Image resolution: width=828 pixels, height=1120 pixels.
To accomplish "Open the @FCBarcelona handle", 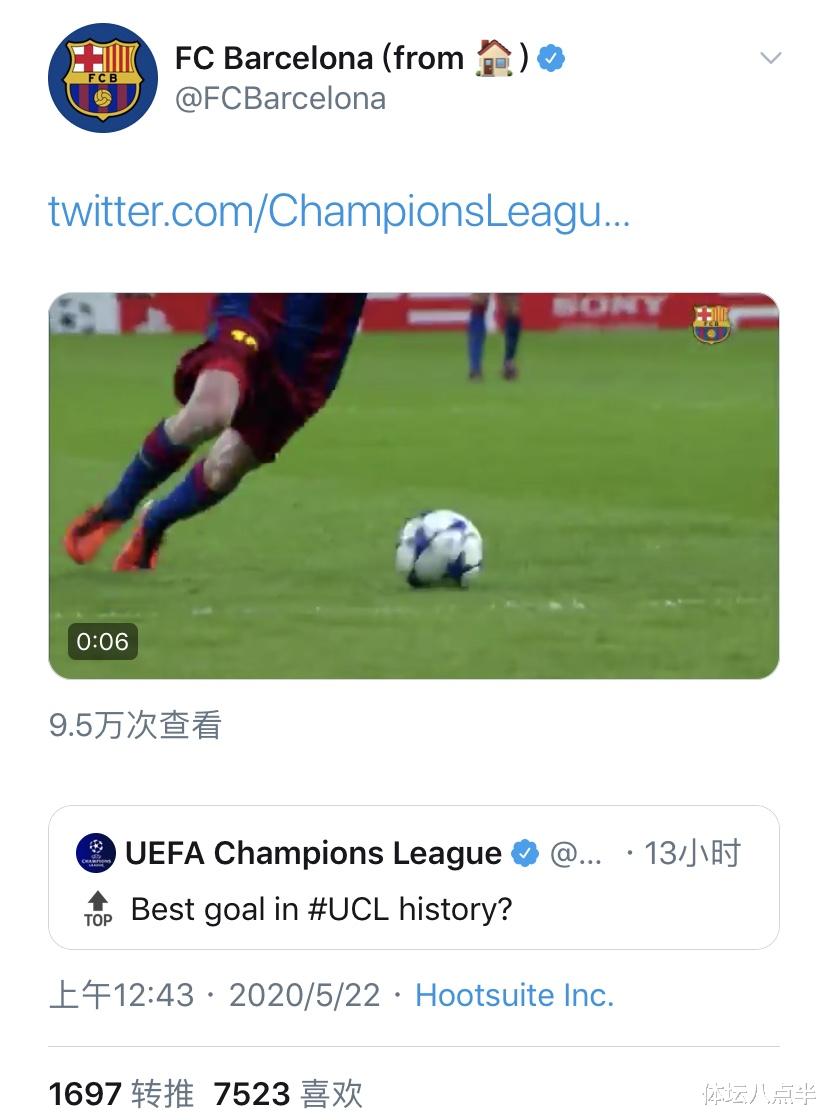I will (x=280, y=99).
